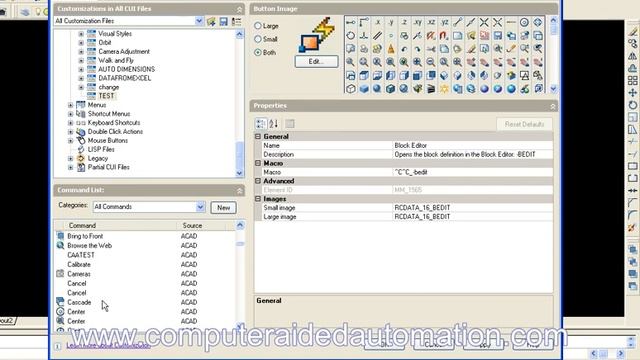The height and width of the screenshot is (360, 640).
Task: Click the save customization files toolbar icon
Action: [224, 21]
